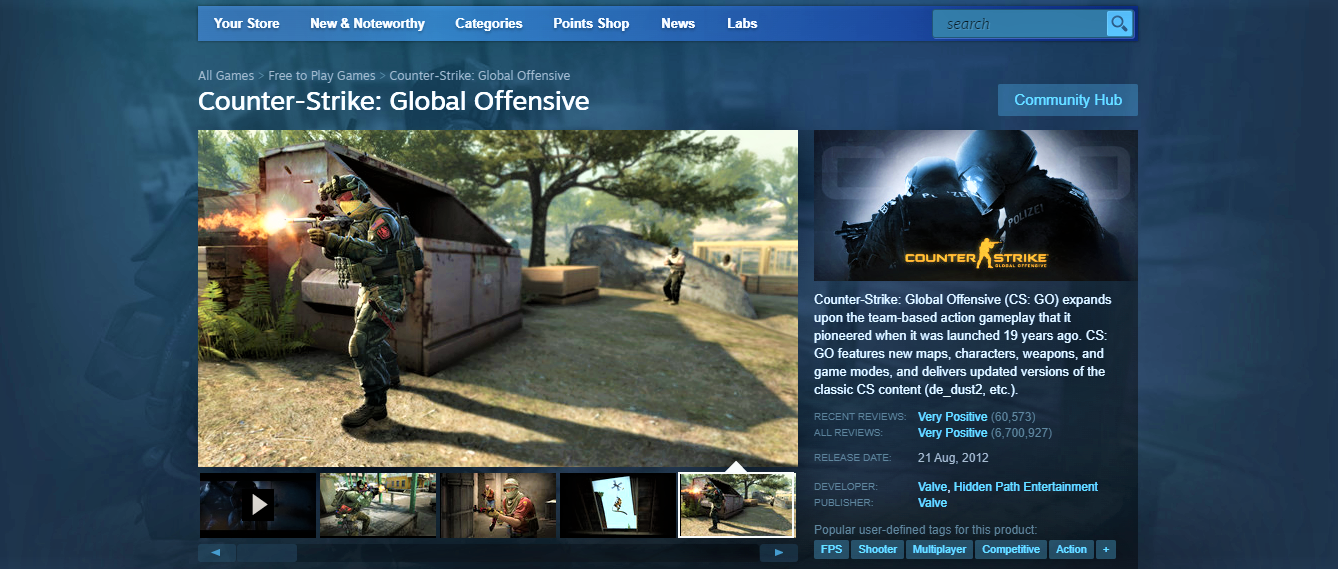Open the All Games breadcrumb link
This screenshot has height=569, width=1338.
click(x=225, y=76)
